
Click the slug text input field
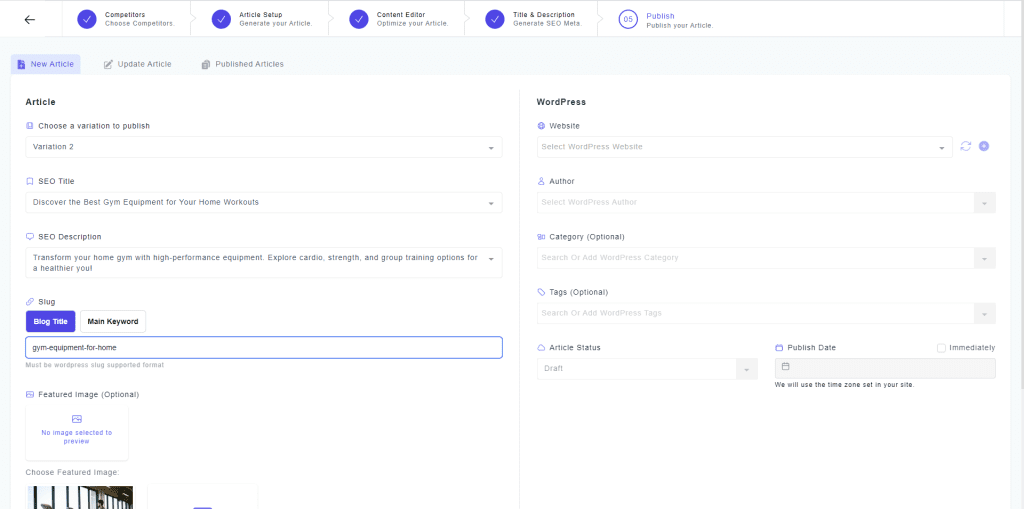point(263,347)
